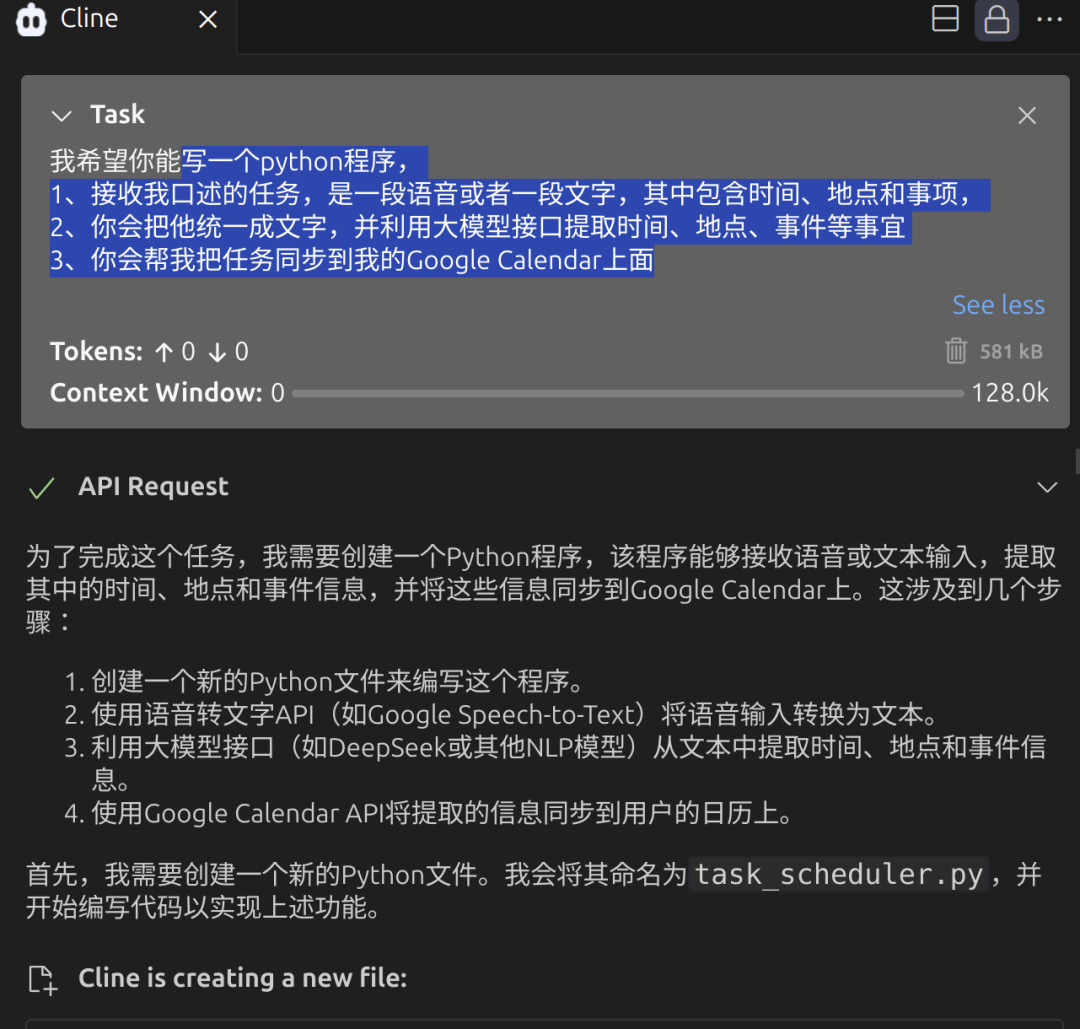Click the 128.0k context limit value
This screenshot has height=1029, width=1080.
pos(1010,393)
